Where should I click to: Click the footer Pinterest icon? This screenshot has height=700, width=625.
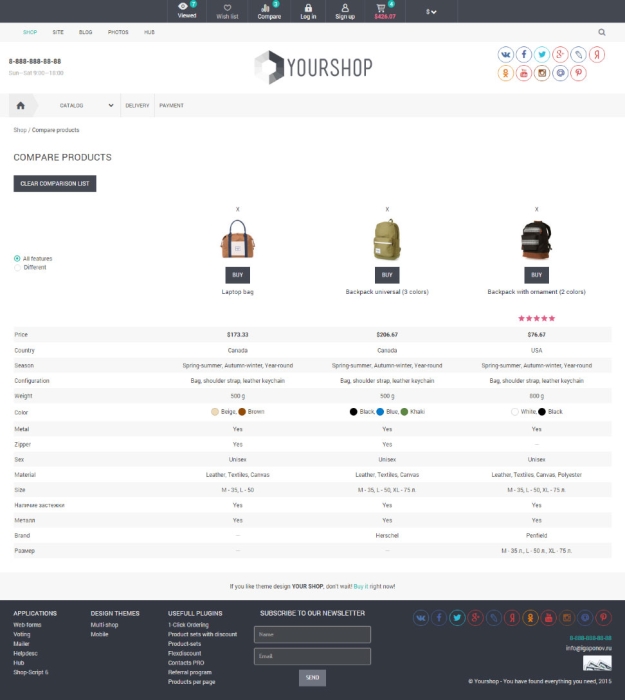click(604, 618)
